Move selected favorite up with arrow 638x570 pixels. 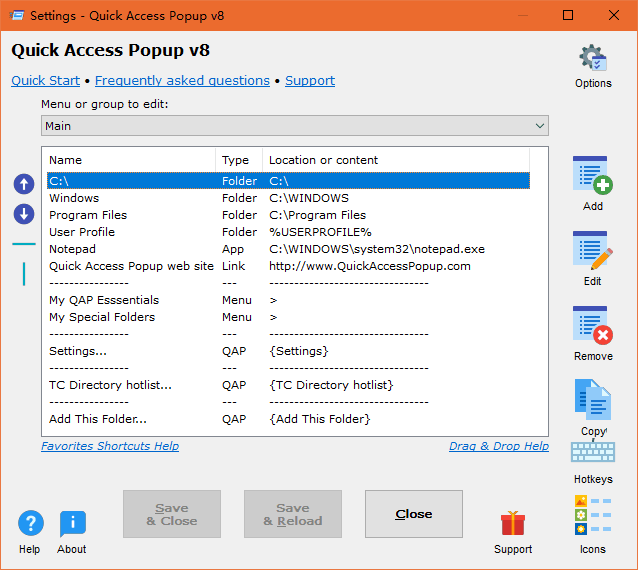24,184
